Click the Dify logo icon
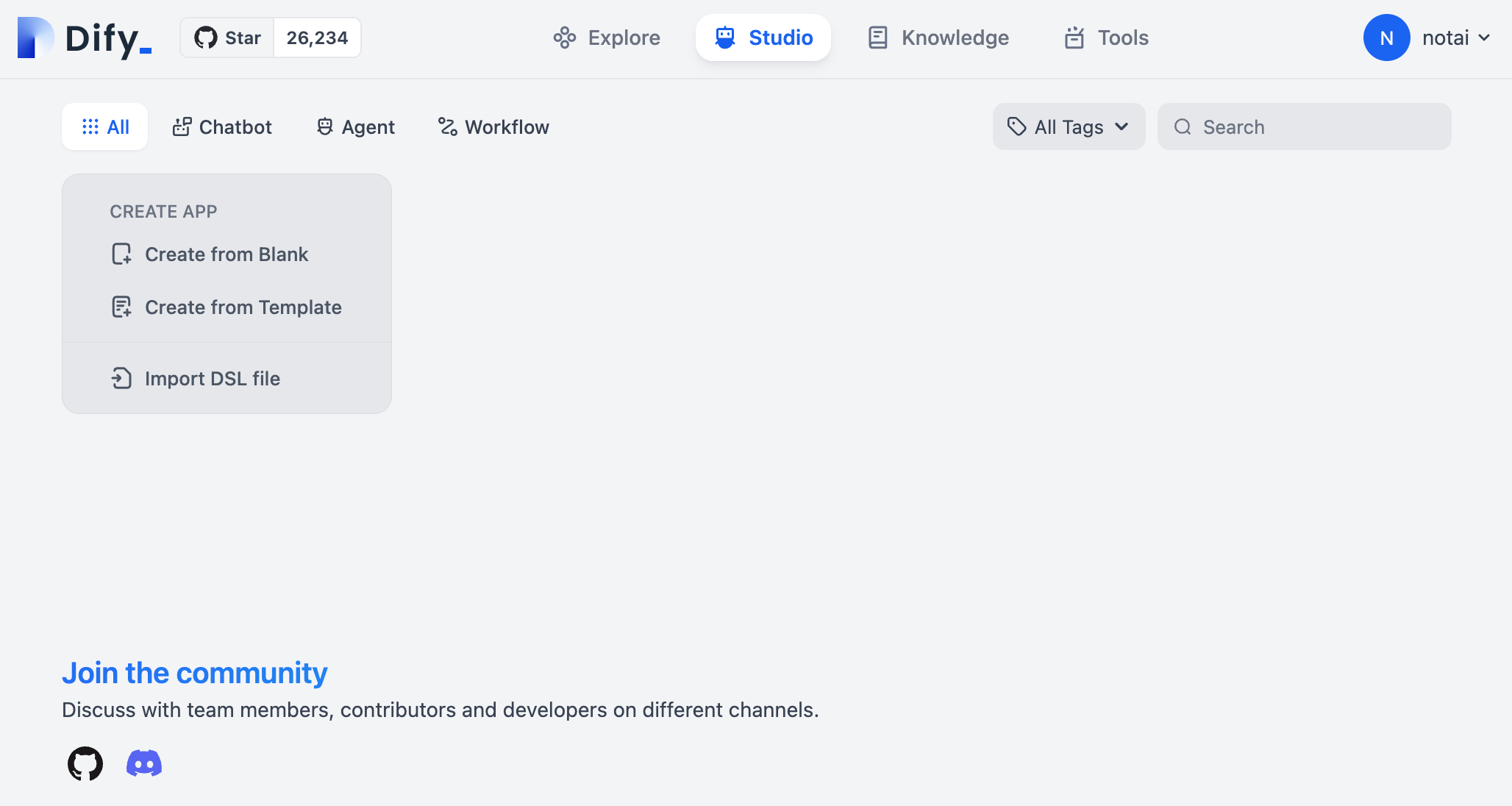 point(35,38)
